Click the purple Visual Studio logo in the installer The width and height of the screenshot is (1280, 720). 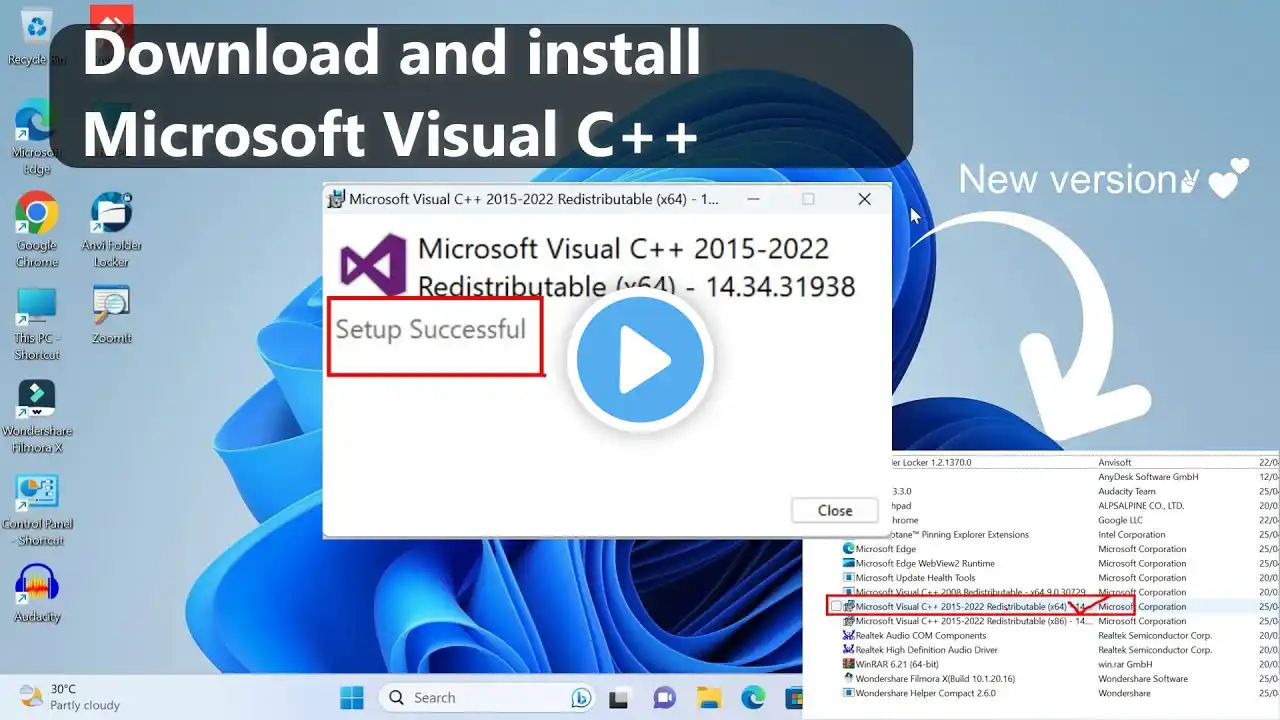[373, 264]
